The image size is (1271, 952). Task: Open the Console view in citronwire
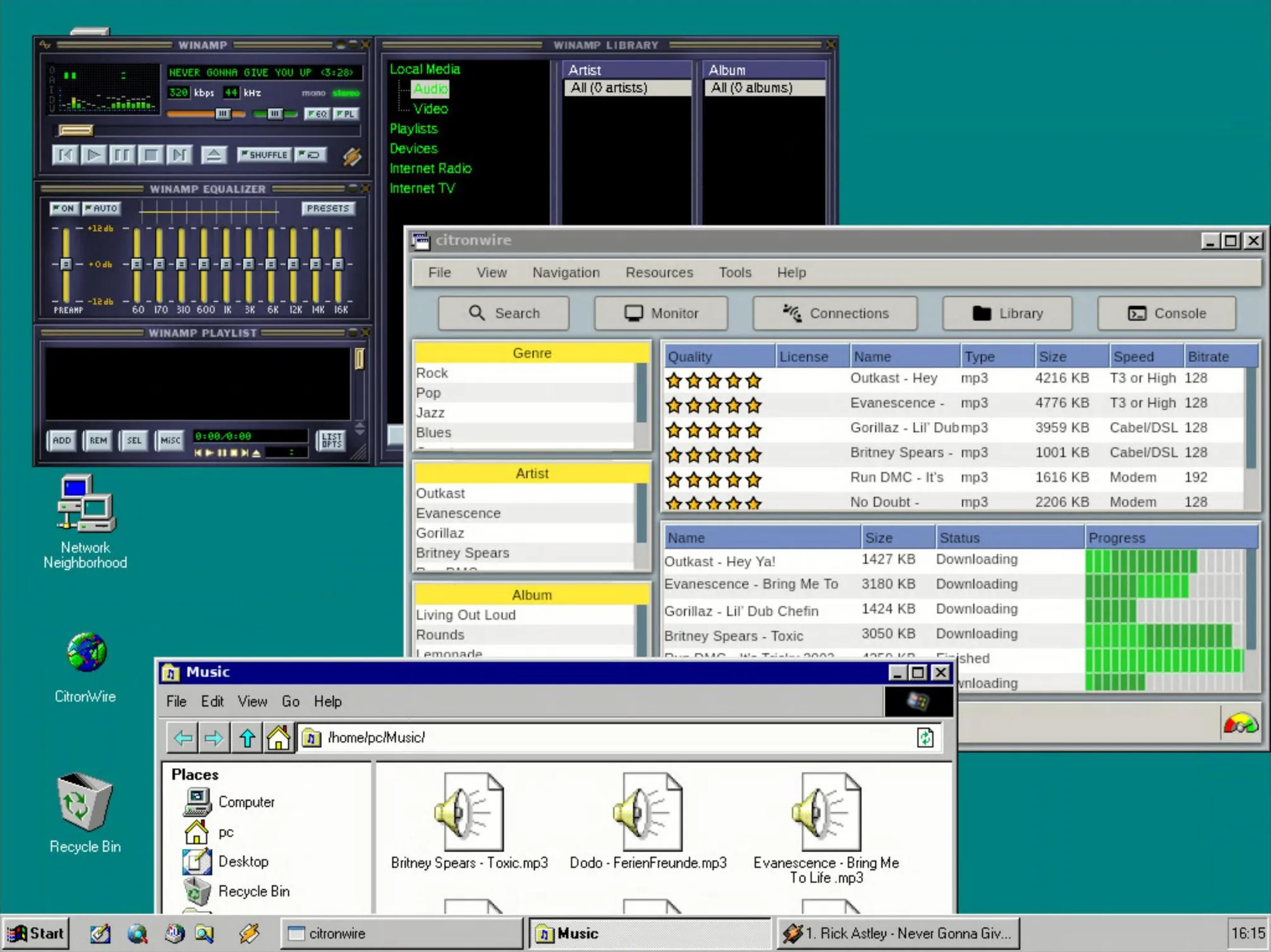pos(1166,313)
